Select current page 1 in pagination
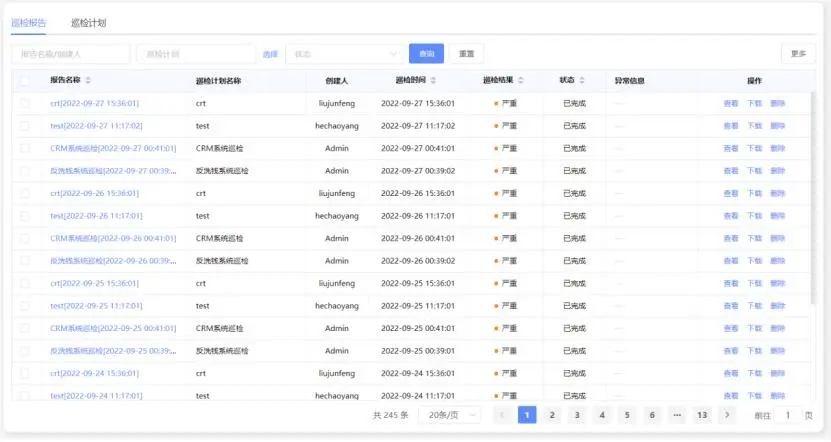831x442 pixels. (x=527, y=415)
